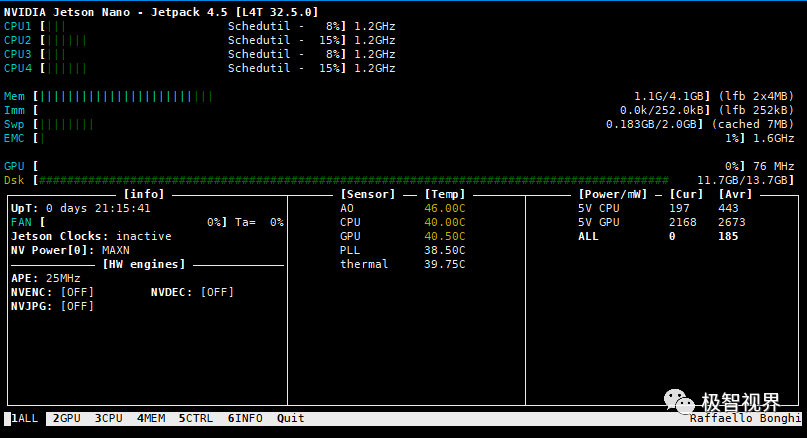Click the [Avr] column header
The image size is (807, 438).
(x=735, y=194)
